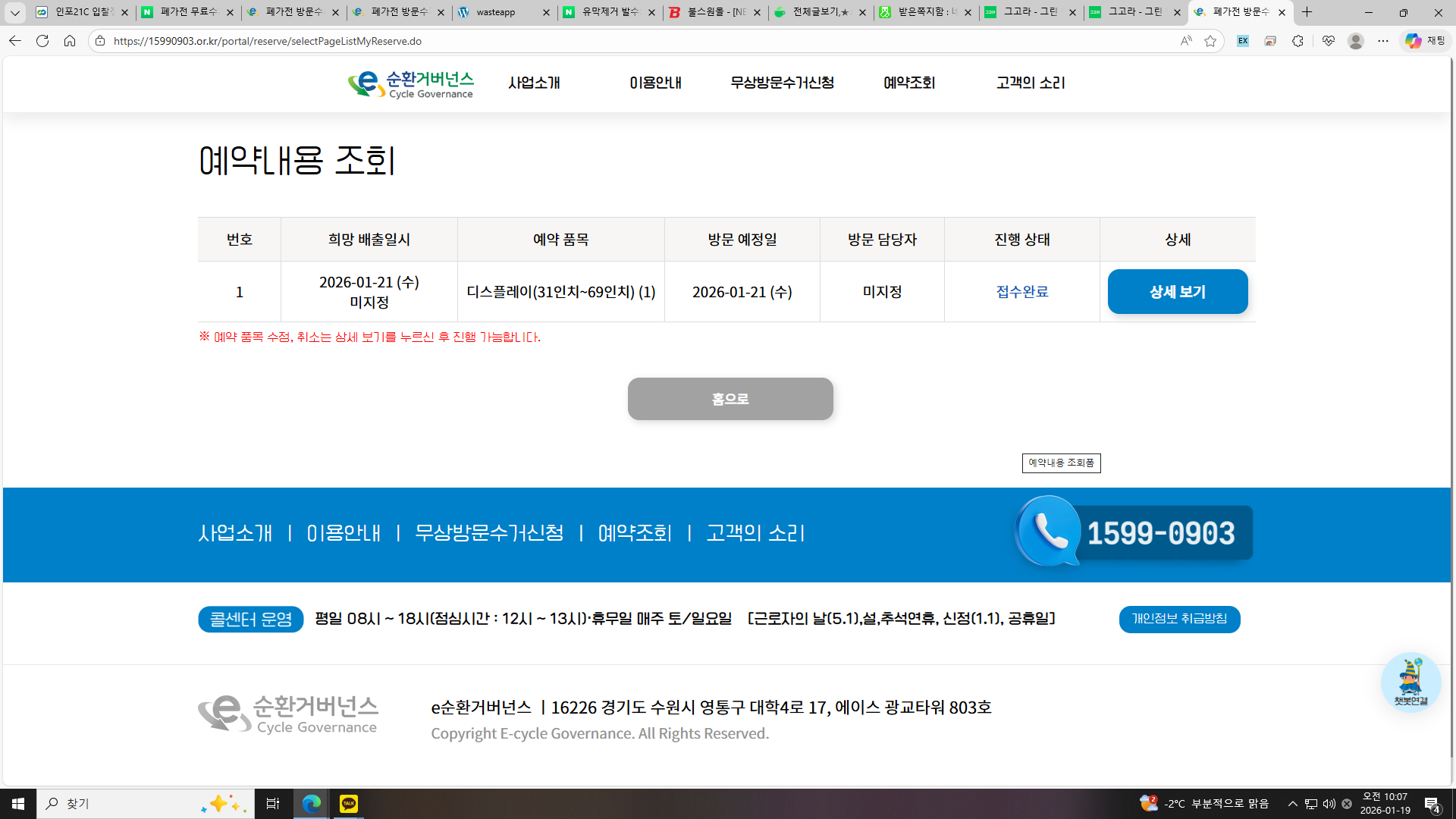
Task: Open KakaoTalk from the taskbar
Action: tap(349, 803)
